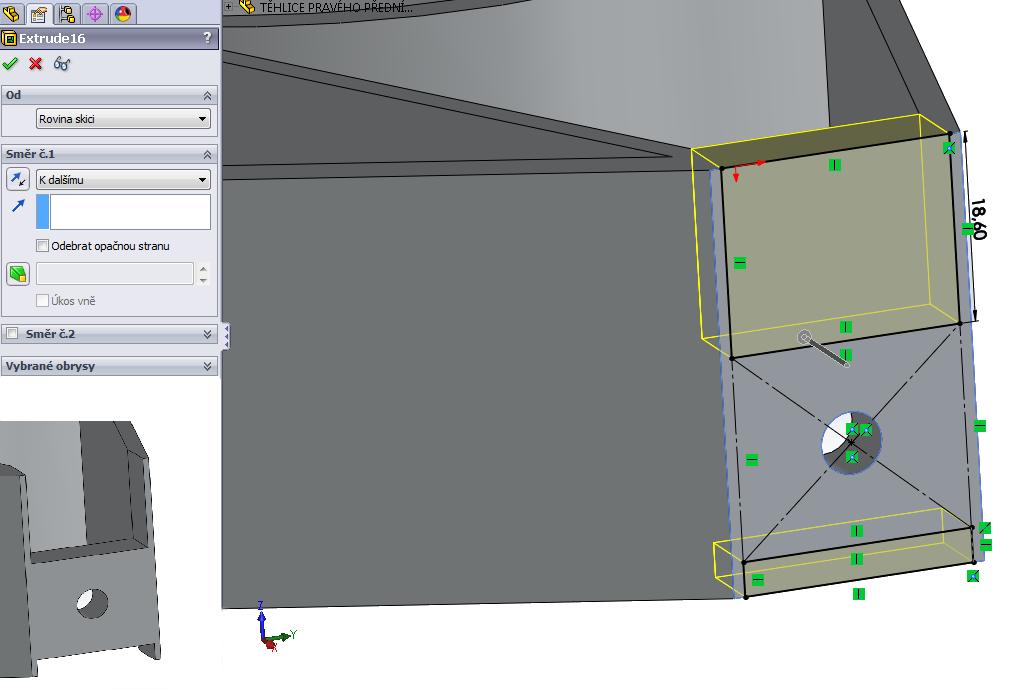The image size is (1014, 690).
Task: Click the TĚHLICE PRAVÉHO PŘEDNÍ part name
Action: pyautogui.click(x=336, y=8)
